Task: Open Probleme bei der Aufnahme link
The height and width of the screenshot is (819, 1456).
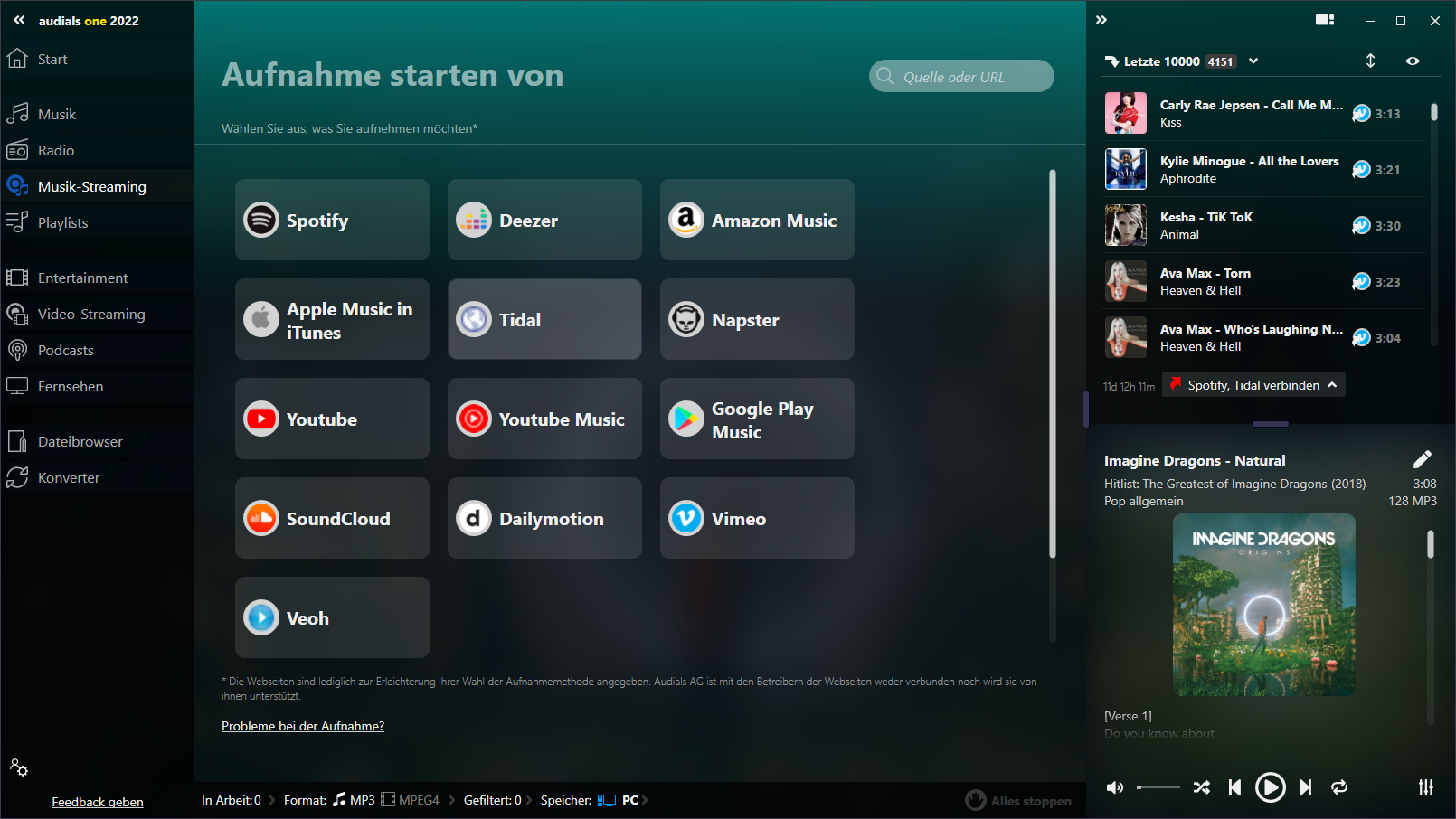Action: [x=303, y=726]
